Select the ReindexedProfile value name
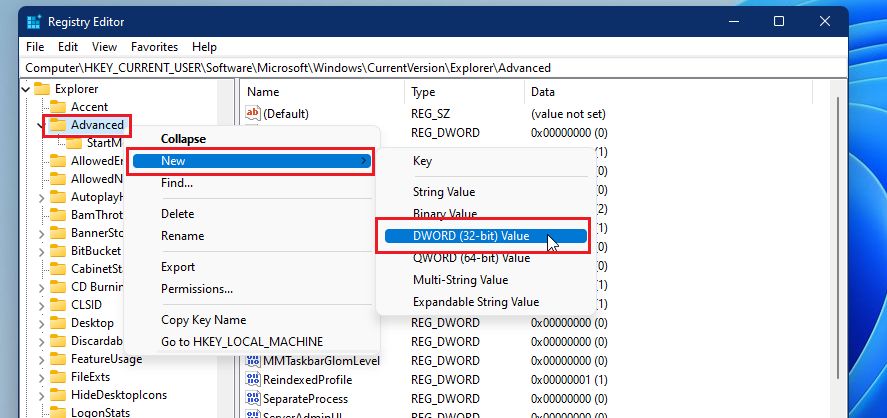 click(307, 380)
